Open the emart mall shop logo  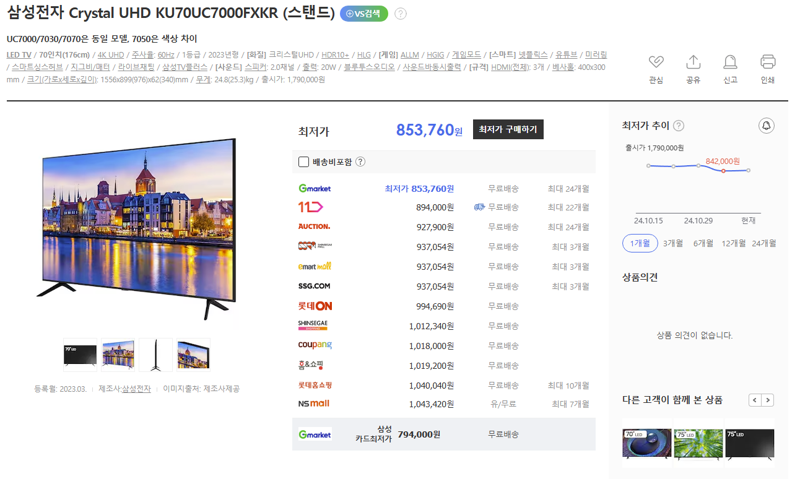(315, 266)
